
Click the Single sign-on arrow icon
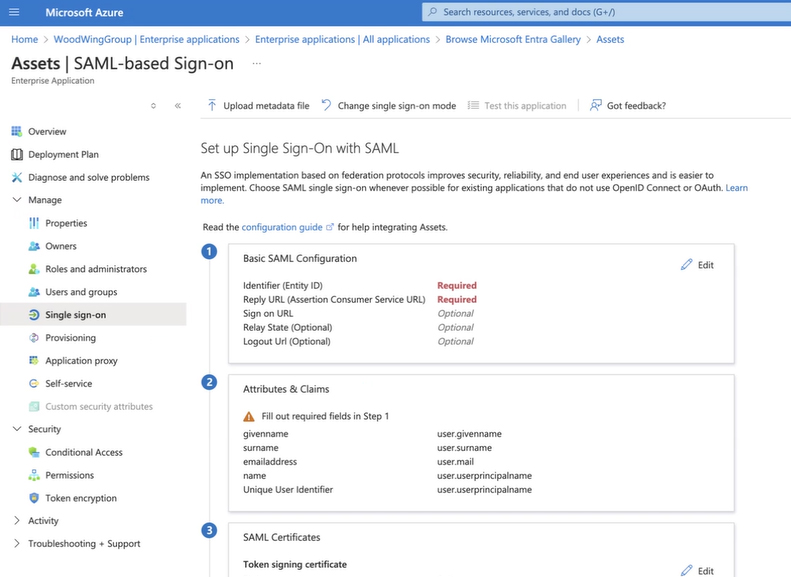pos(34,315)
